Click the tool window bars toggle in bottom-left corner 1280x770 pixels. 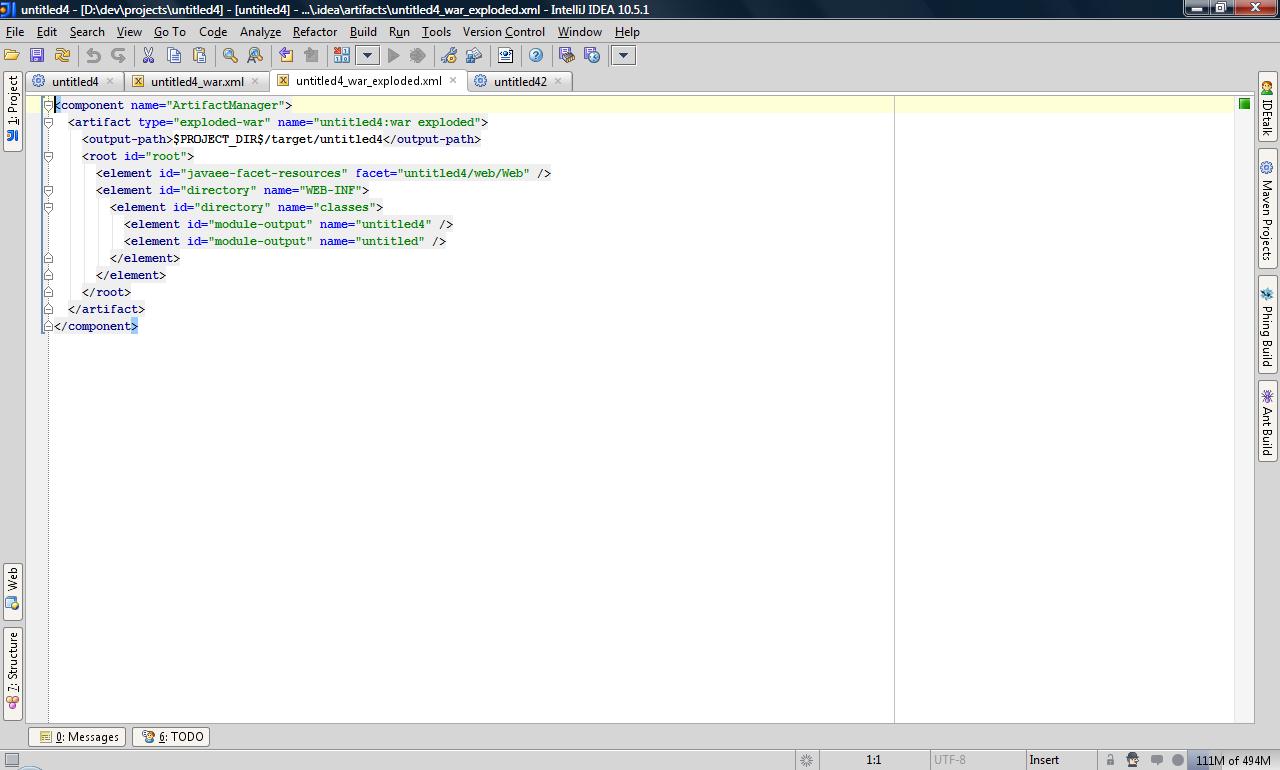click(x=11, y=760)
